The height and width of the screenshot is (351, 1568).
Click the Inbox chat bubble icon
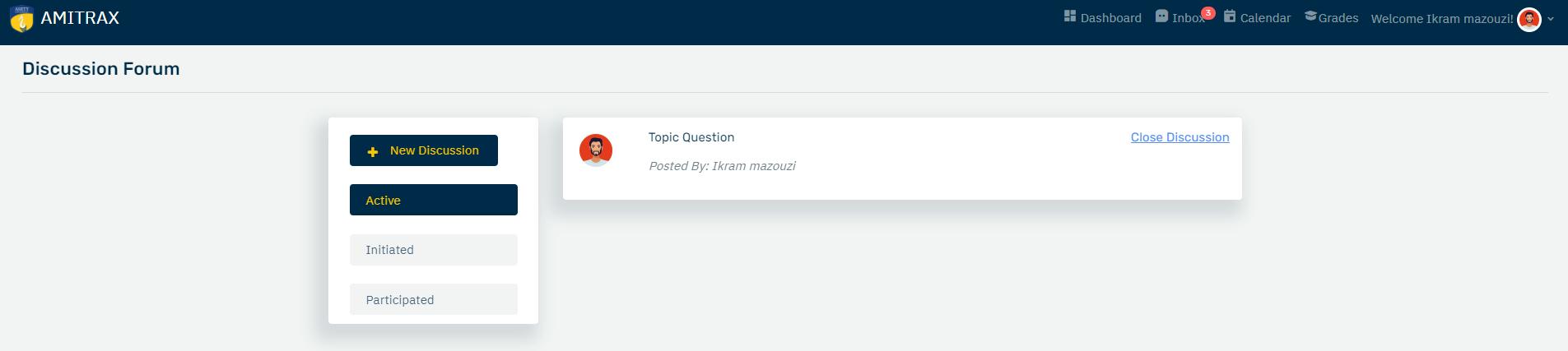(1161, 16)
